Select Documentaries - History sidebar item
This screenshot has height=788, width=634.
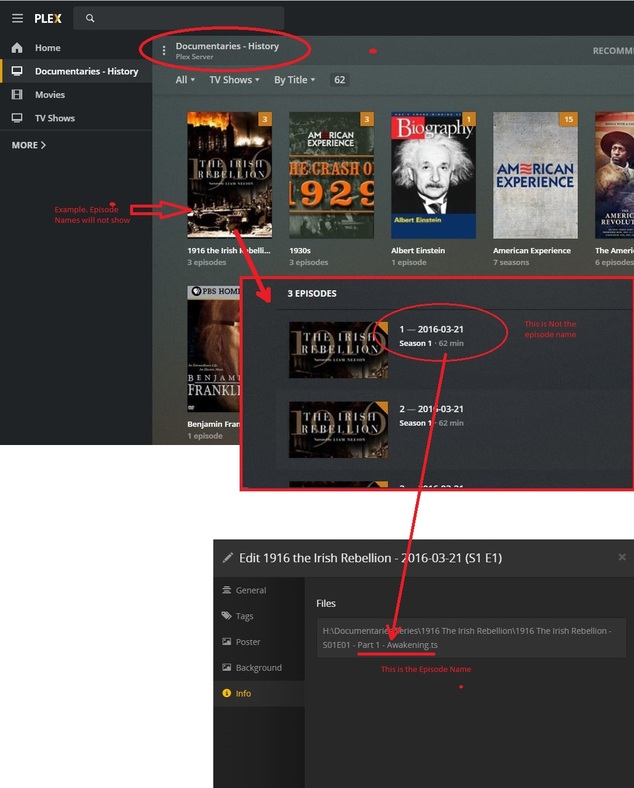(76, 71)
